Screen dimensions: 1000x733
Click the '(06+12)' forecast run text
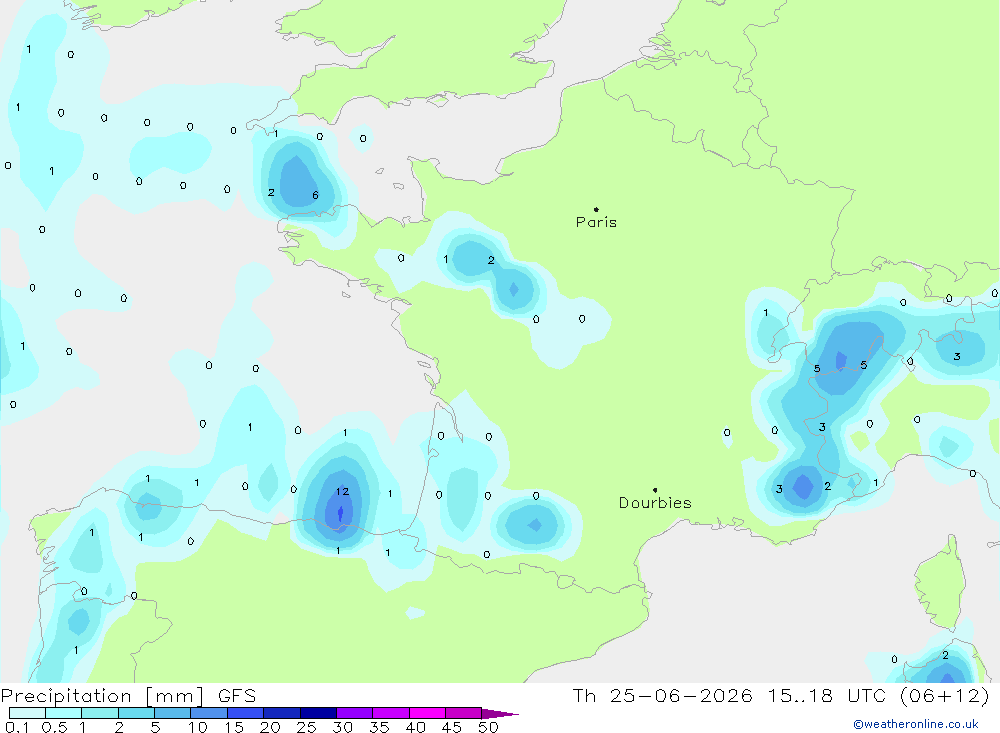pyautogui.click(x=945, y=696)
